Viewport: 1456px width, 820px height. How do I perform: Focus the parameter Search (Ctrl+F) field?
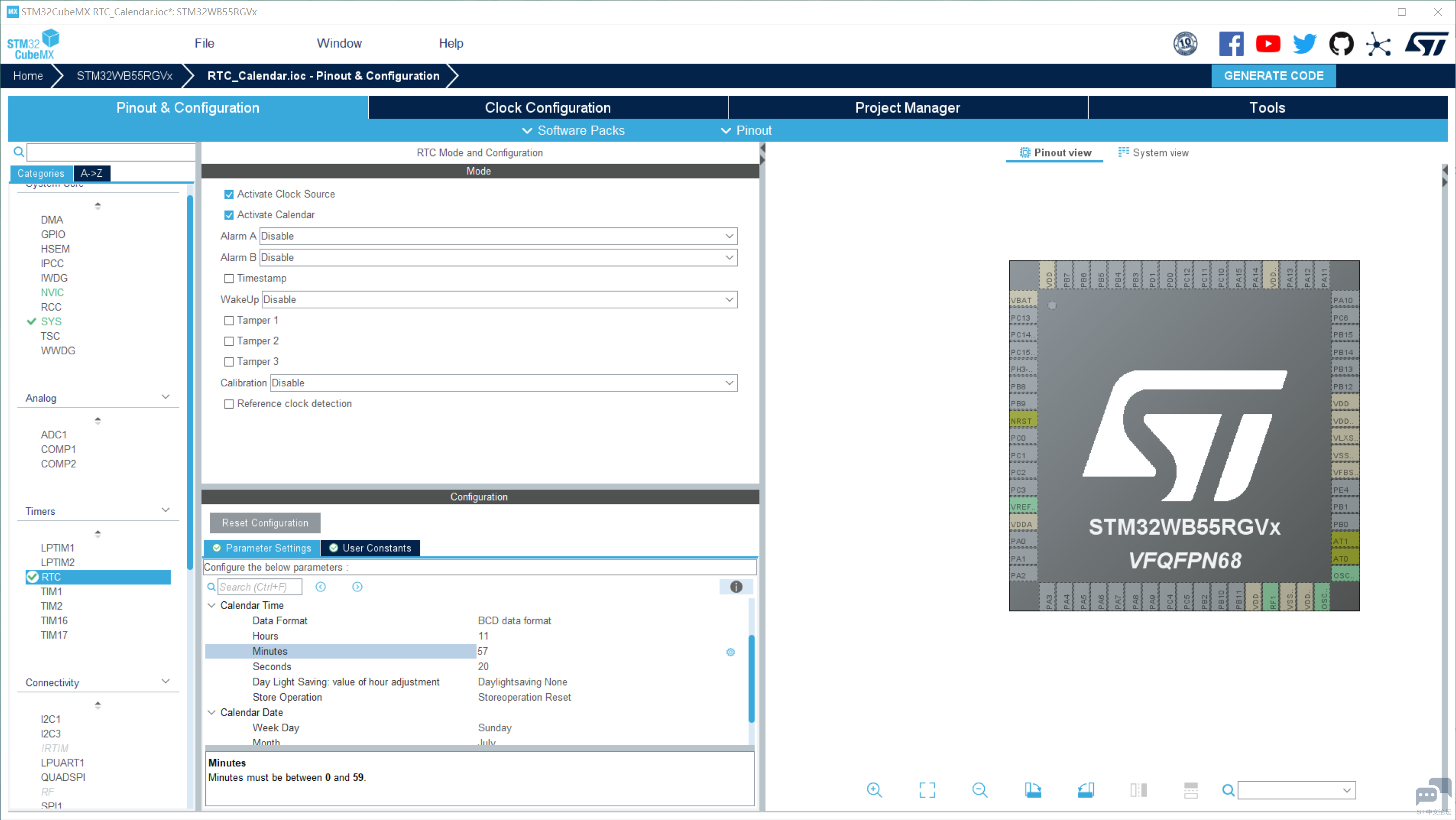coord(259,587)
